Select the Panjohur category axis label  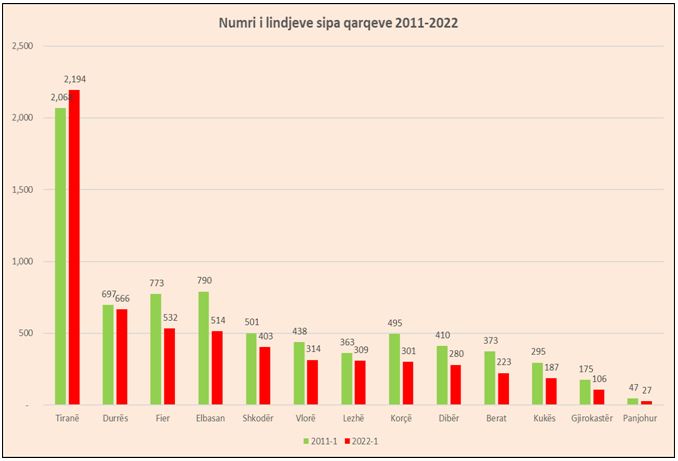click(640, 417)
